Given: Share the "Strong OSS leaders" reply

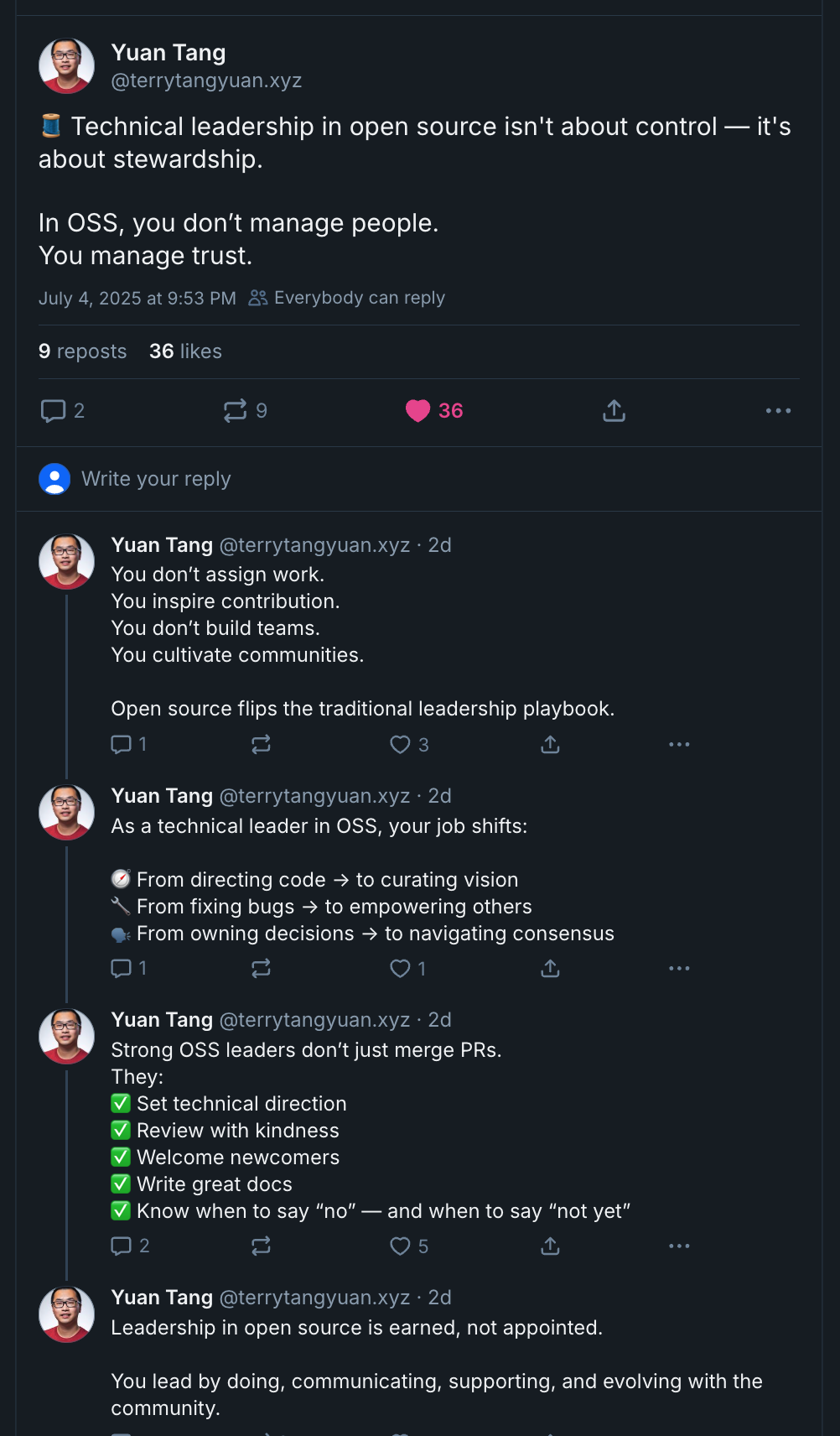Looking at the screenshot, I should coord(550,1246).
